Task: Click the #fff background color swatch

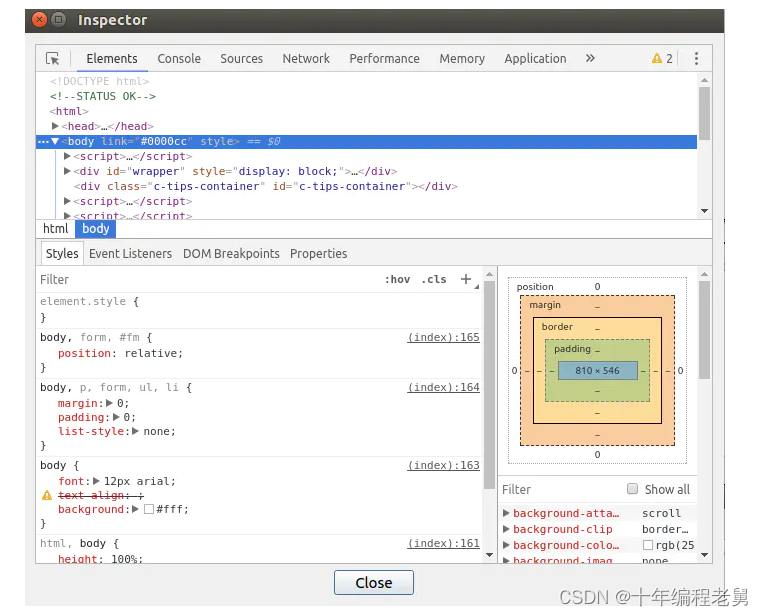Action: (149, 509)
